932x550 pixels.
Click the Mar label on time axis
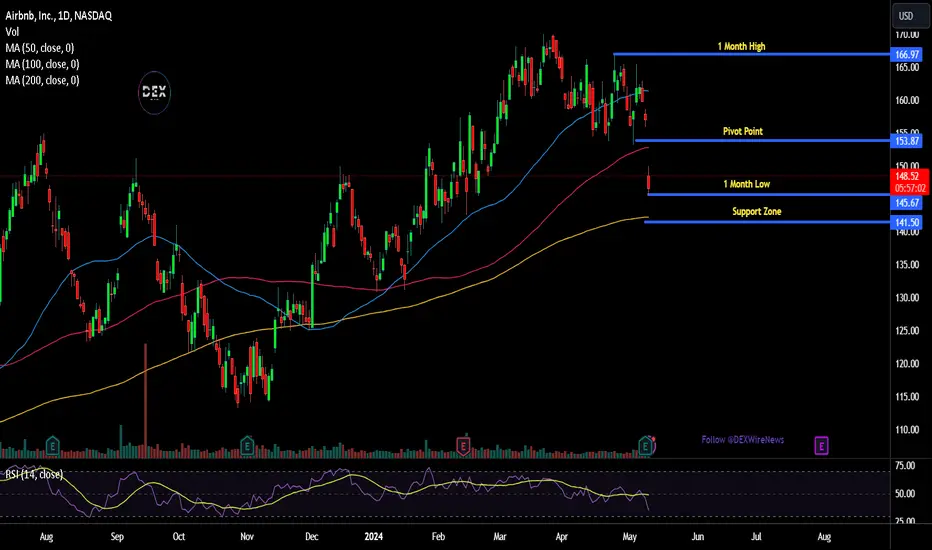(500, 537)
